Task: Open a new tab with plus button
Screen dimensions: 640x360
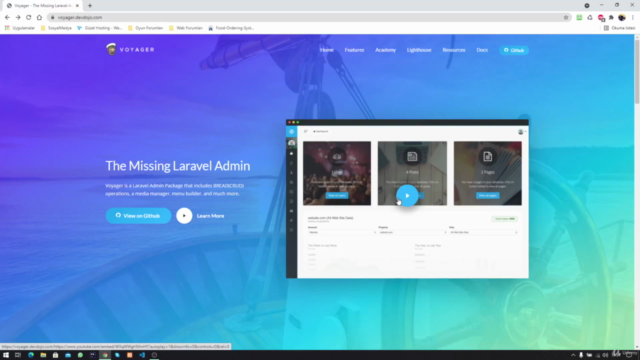Action: (90, 6)
